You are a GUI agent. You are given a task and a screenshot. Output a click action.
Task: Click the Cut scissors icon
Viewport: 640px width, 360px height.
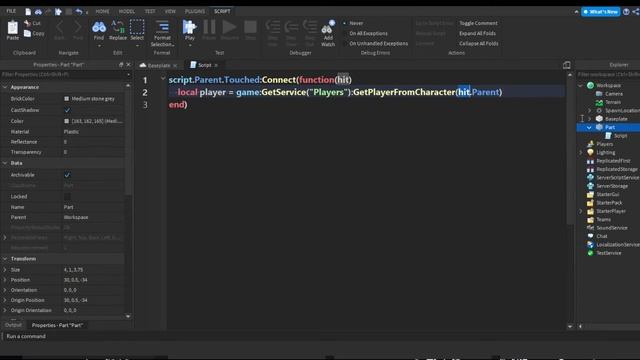tap(28, 23)
